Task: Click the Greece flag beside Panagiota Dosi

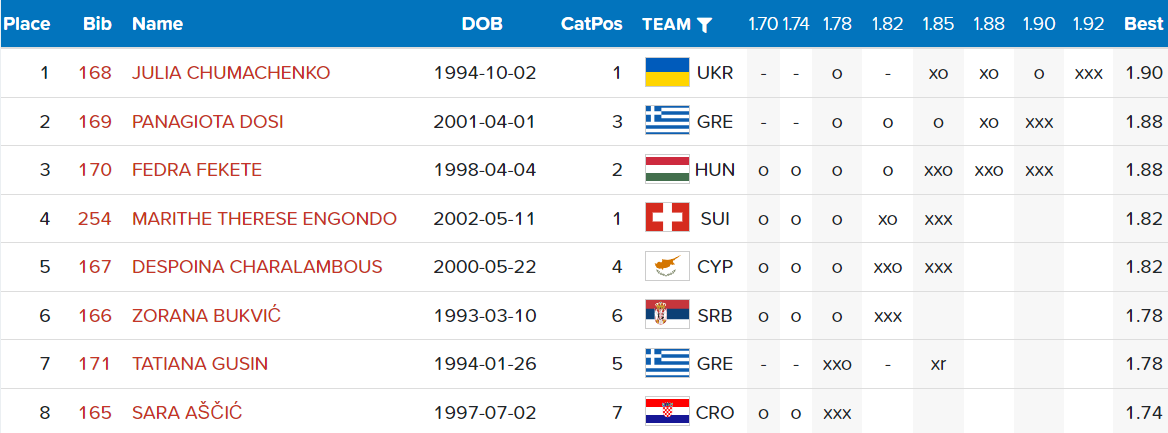Action: tap(667, 121)
